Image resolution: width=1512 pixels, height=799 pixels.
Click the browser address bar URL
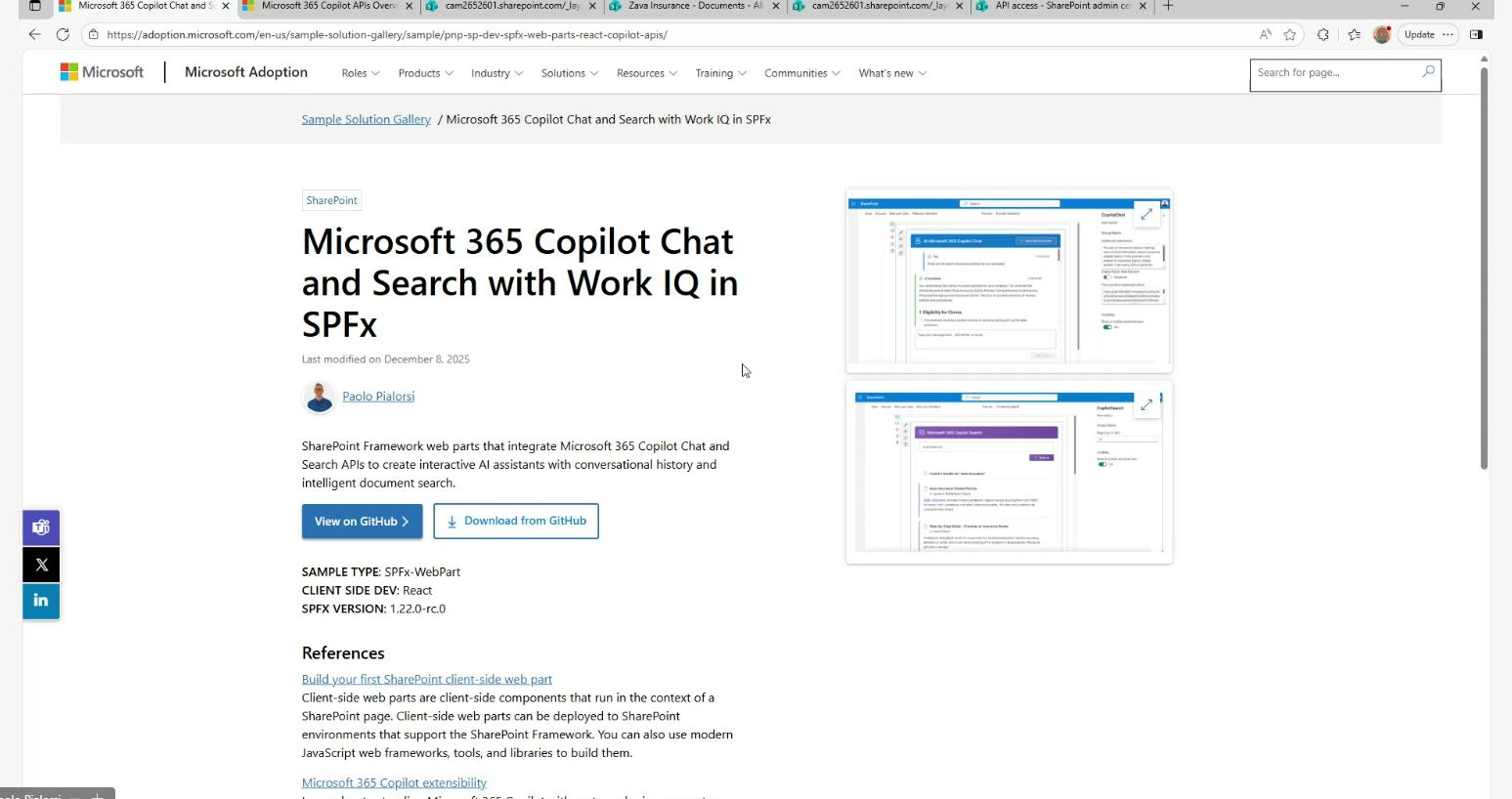(387, 34)
